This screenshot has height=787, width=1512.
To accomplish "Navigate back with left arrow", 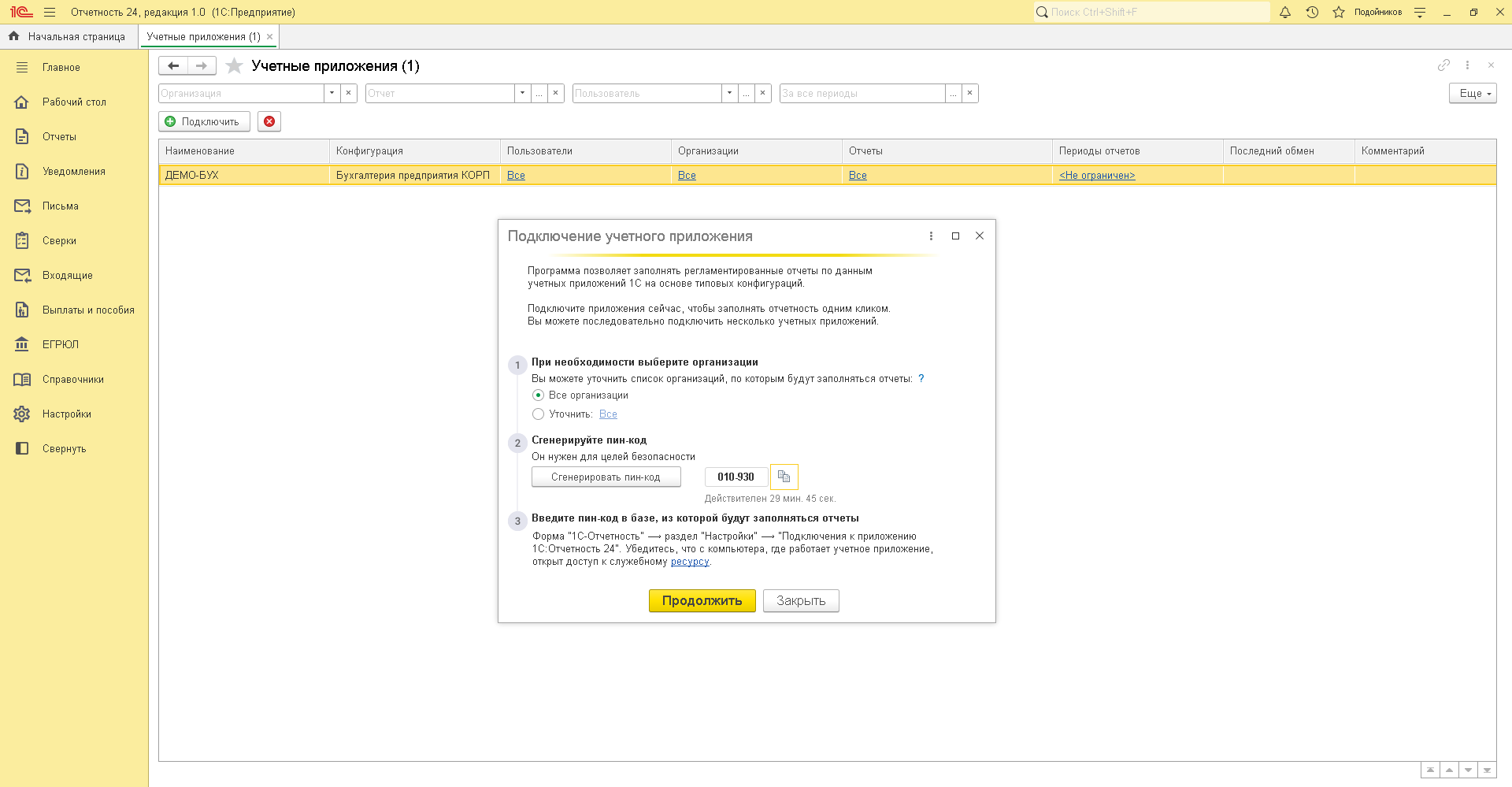I will pyautogui.click(x=173, y=66).
